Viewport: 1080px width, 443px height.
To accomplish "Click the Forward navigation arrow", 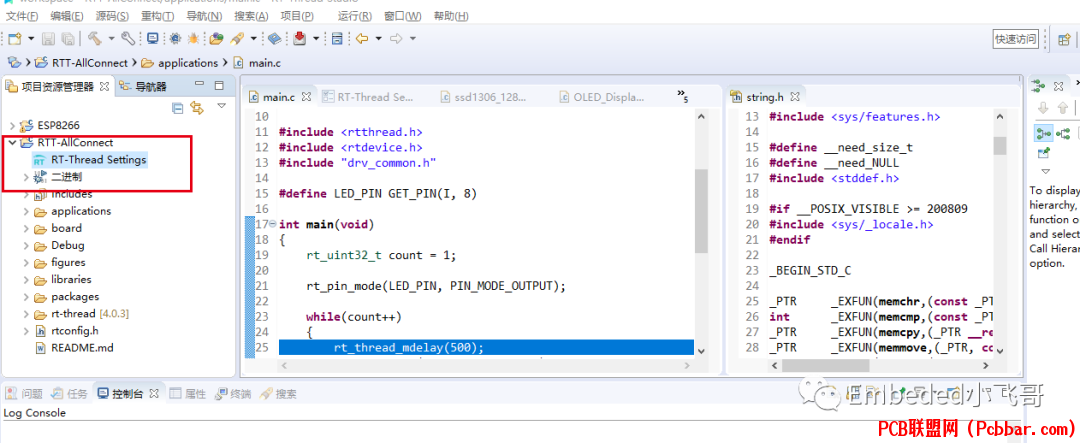I will 396,39.
